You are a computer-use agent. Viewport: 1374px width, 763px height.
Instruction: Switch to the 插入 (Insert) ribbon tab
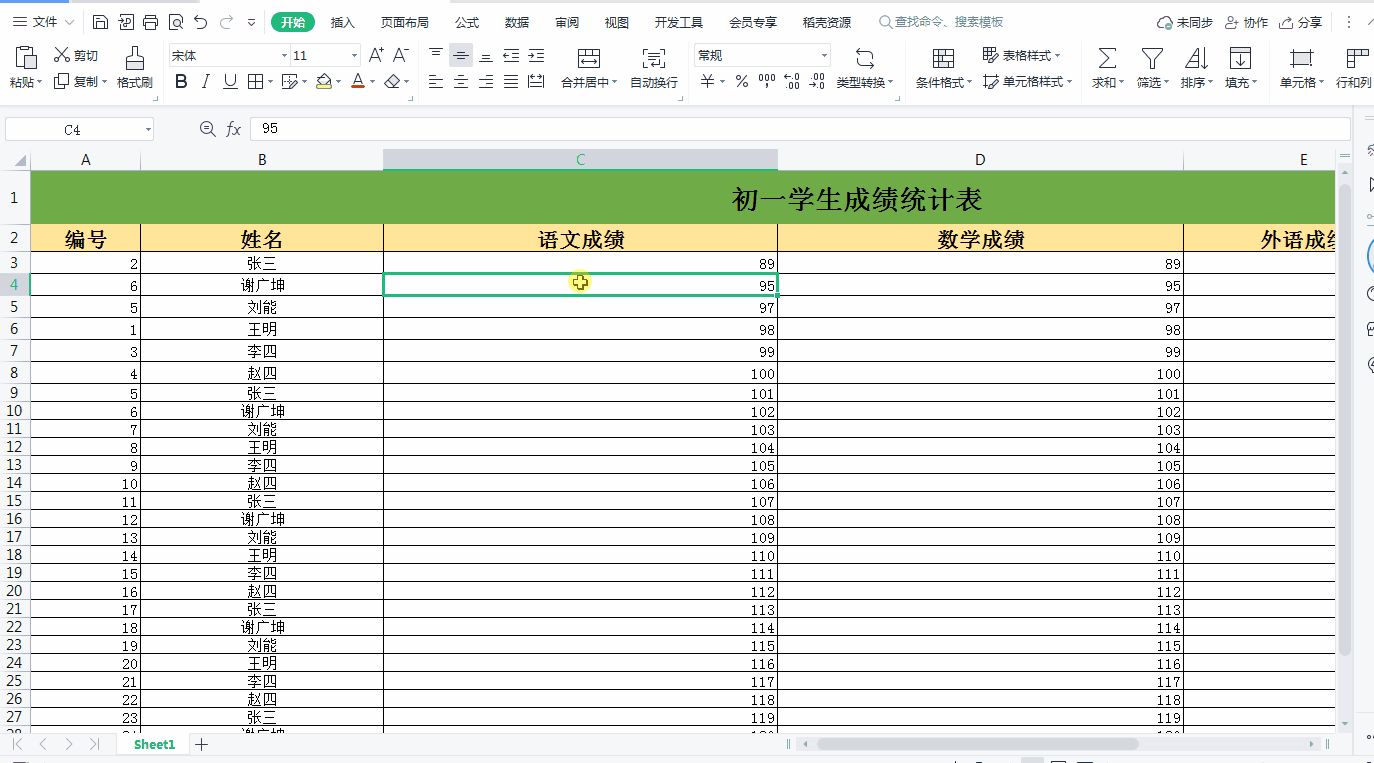tap(343, 22)
